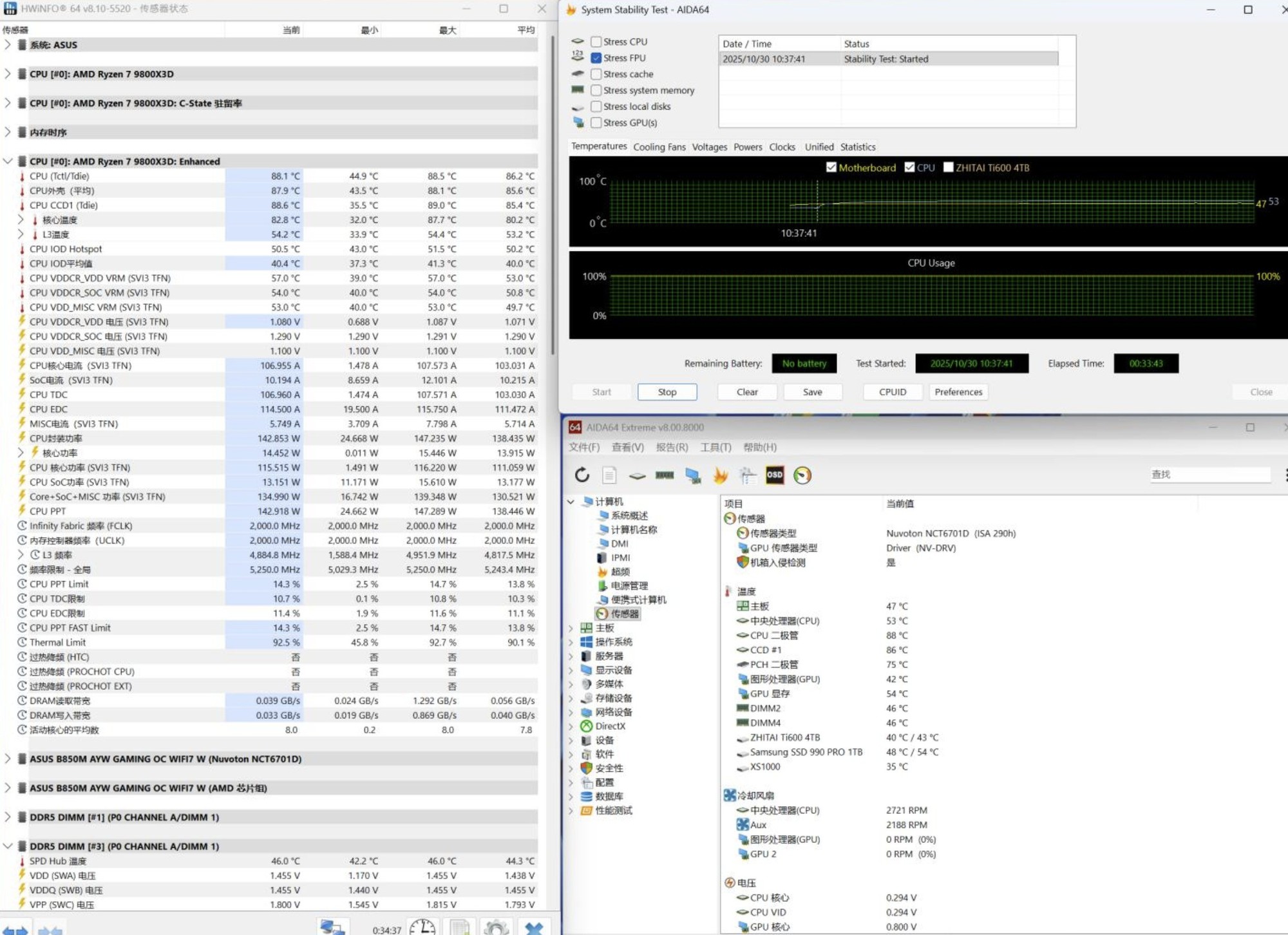Open the 报告(R) menu in AIDA64
1288x935 pixels.
[673, 447]
